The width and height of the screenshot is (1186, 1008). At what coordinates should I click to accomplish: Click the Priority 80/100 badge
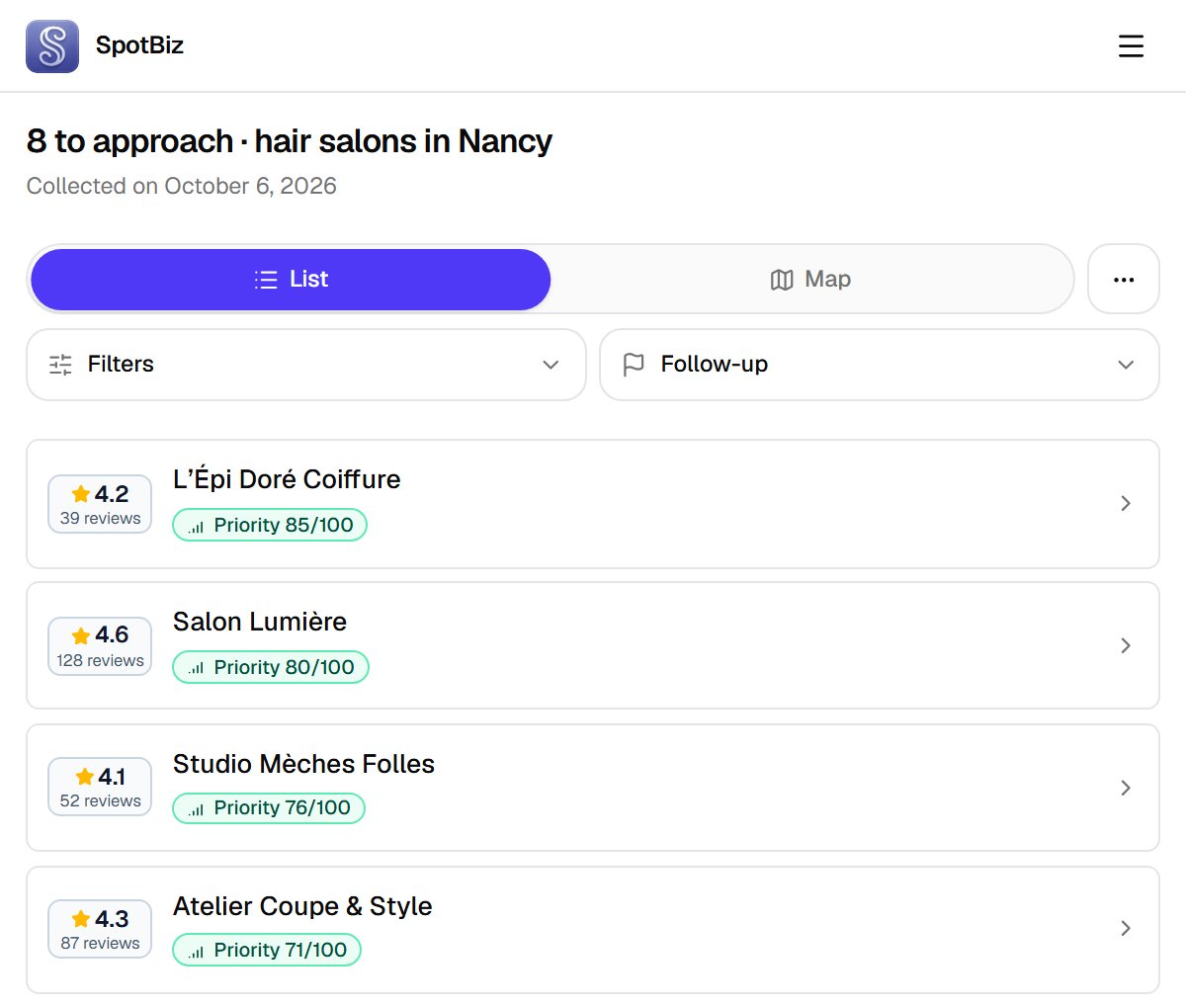(271, 667)
